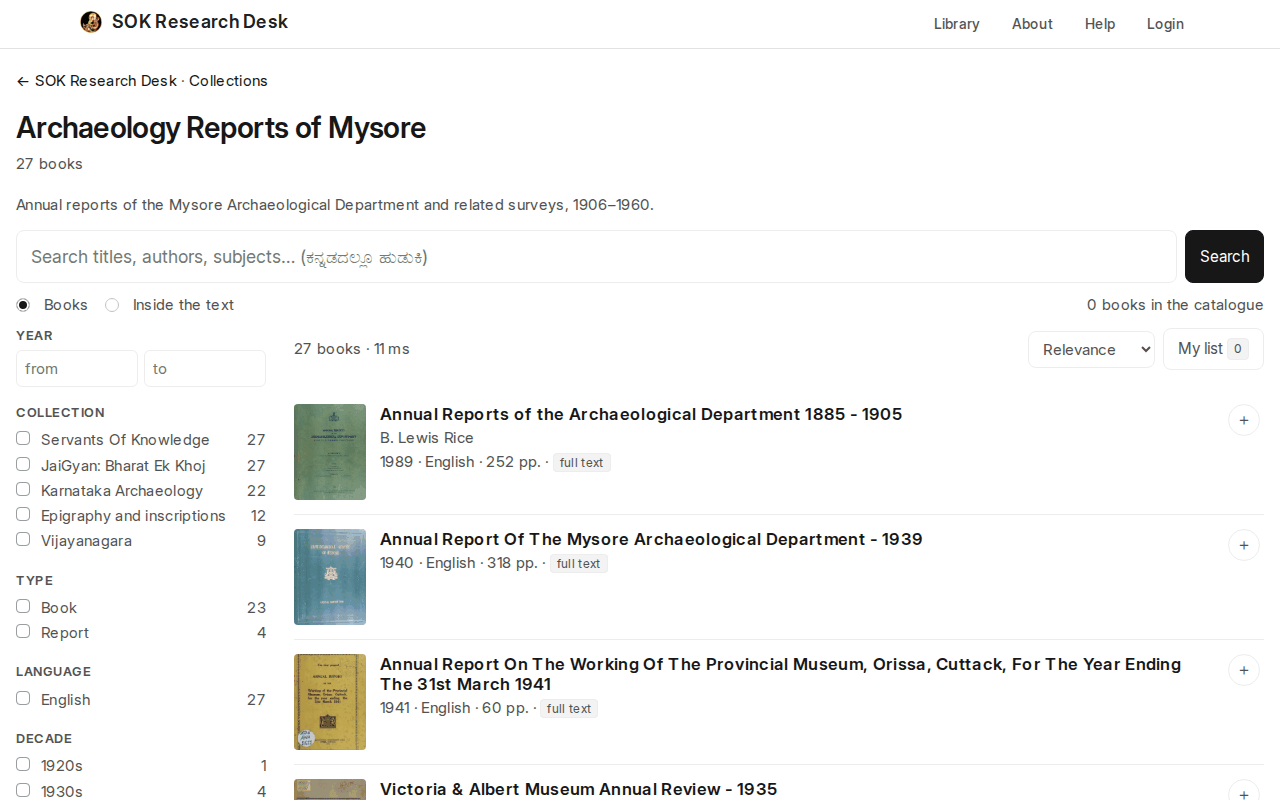The width and height of the screenshot is (1280, 800).
Task: Click the SOK Research Desk logo icon
Action: (x=91, y=22)
